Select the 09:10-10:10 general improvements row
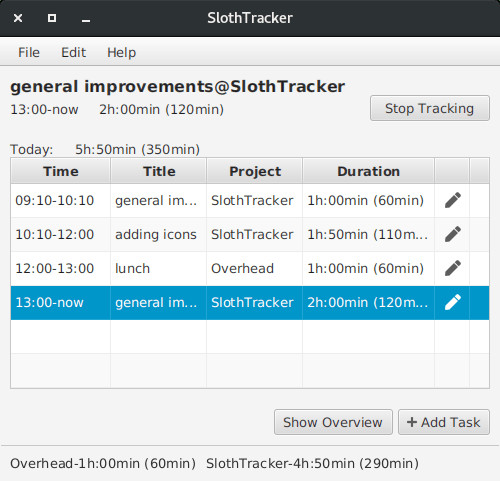Screen dimensions: 500x481 (x=250, y=200)
